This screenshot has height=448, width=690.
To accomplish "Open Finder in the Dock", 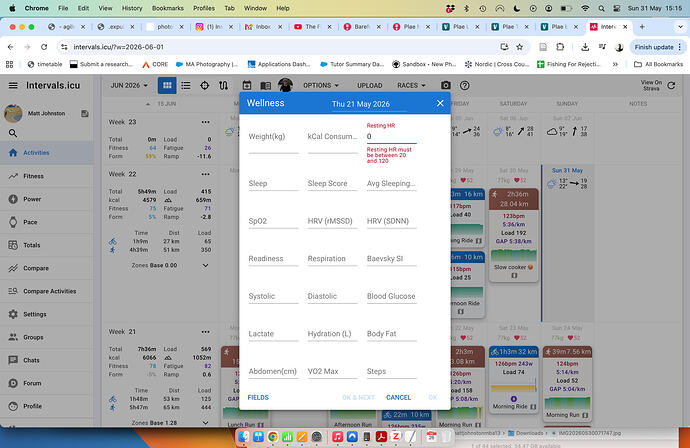I will pos(244,437).
